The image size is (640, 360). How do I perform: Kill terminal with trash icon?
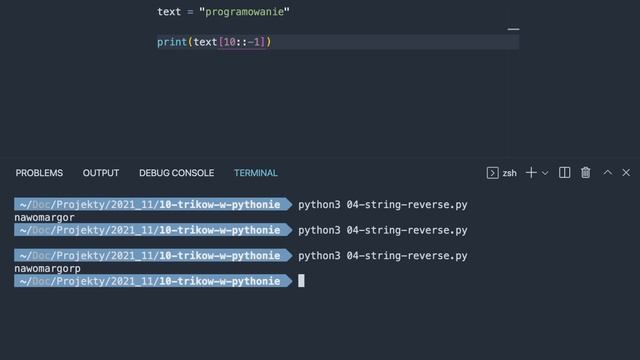(x=586, y=173)
